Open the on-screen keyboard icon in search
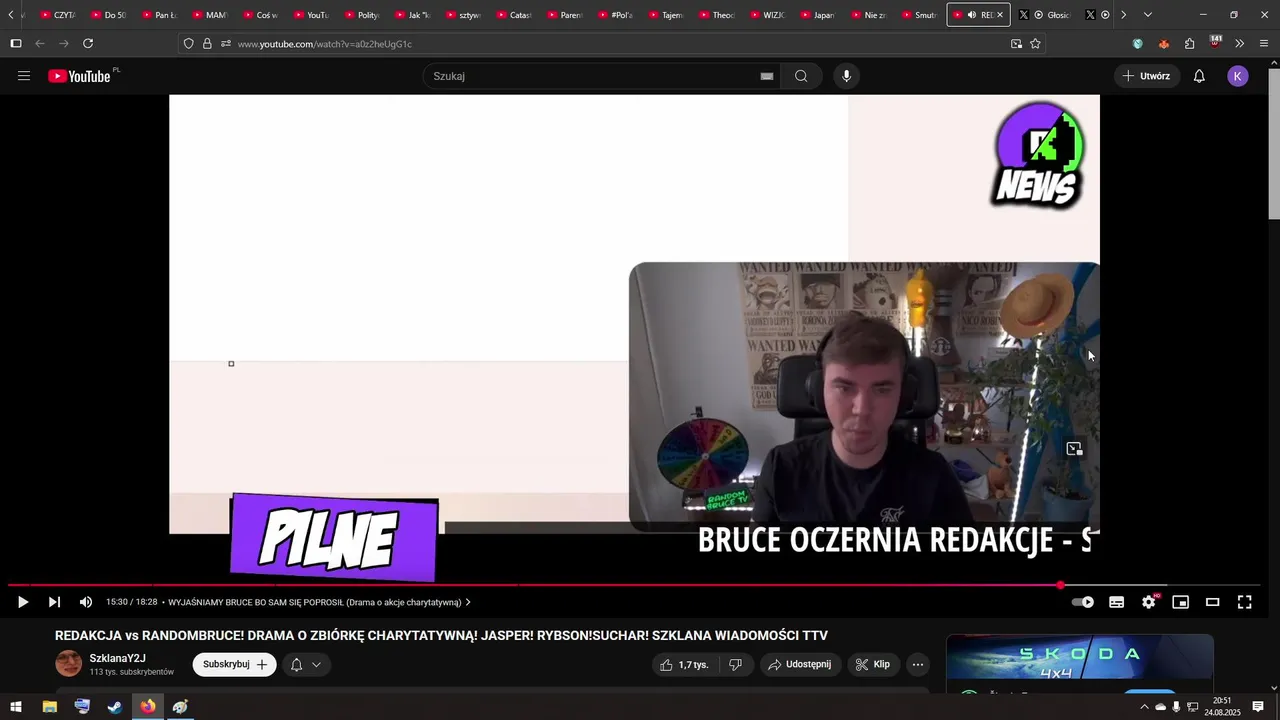Screen dimensions: 1280x720 point(767,76)
